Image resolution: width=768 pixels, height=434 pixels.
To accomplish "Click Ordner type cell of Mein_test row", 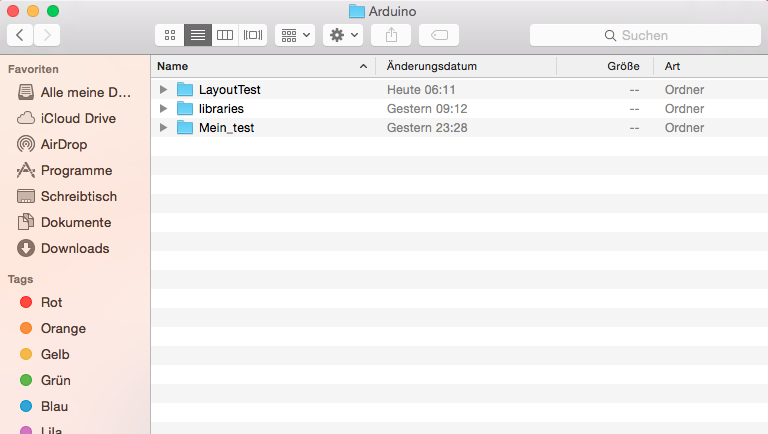I will pos(684,128).
